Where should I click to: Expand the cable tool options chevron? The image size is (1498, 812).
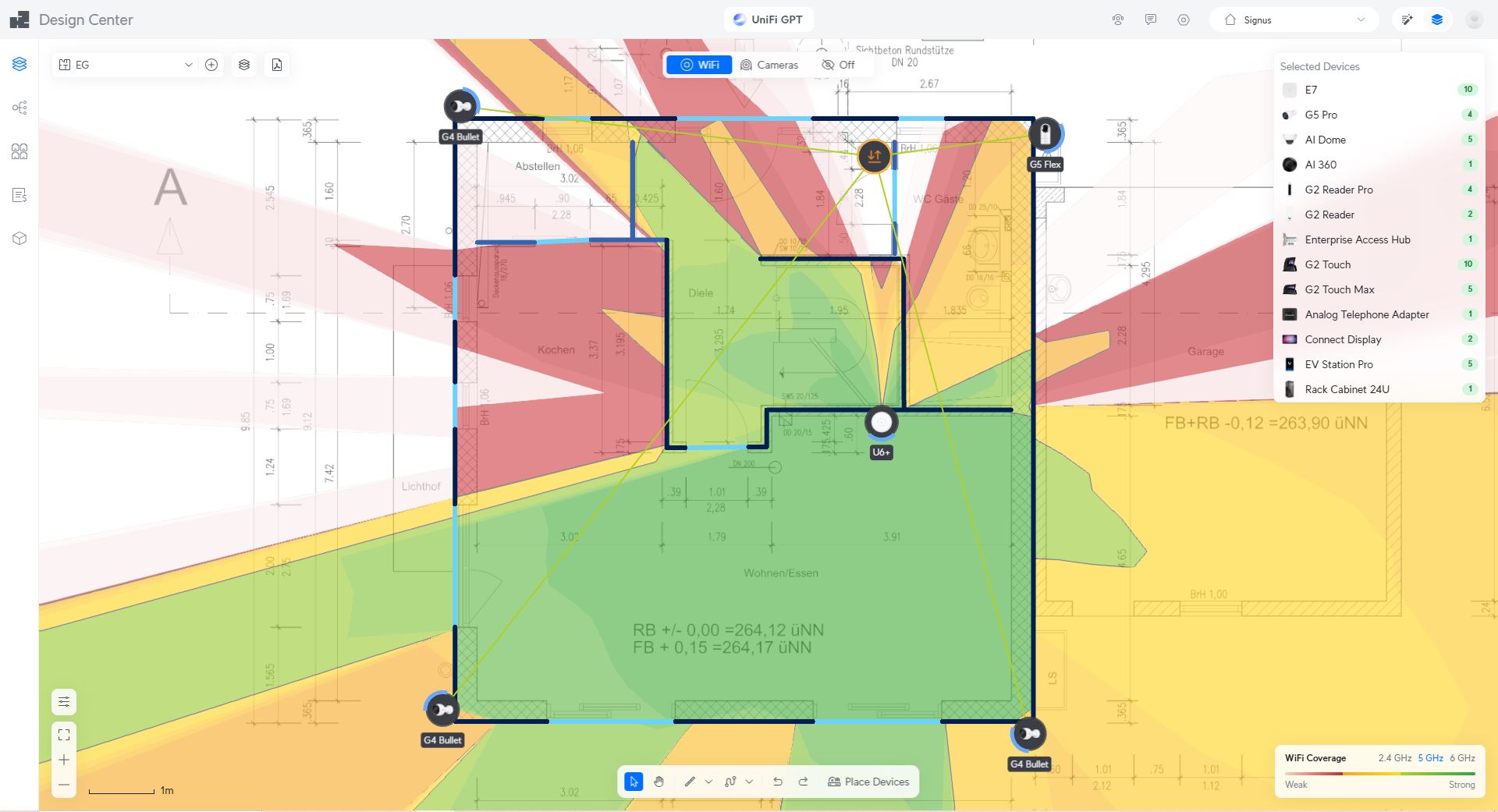(x=749, y=782)
